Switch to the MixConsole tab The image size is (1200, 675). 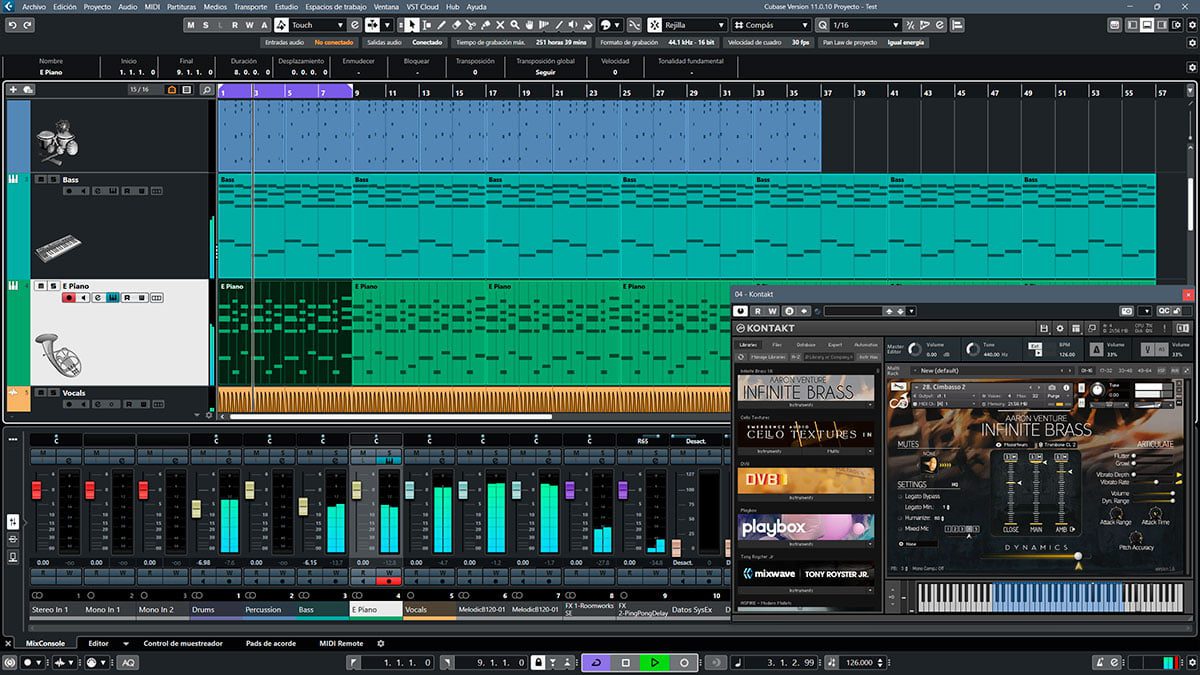click(45, 643)
